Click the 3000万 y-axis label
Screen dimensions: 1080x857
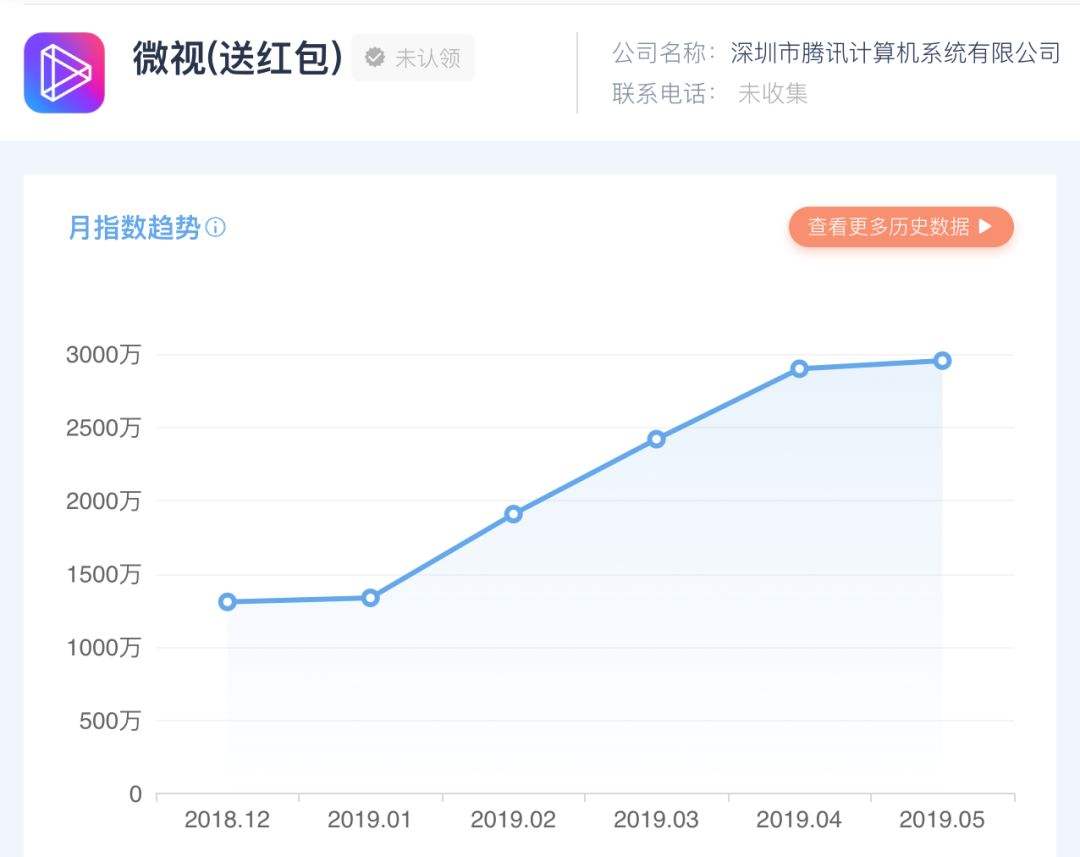pos(103,354)
